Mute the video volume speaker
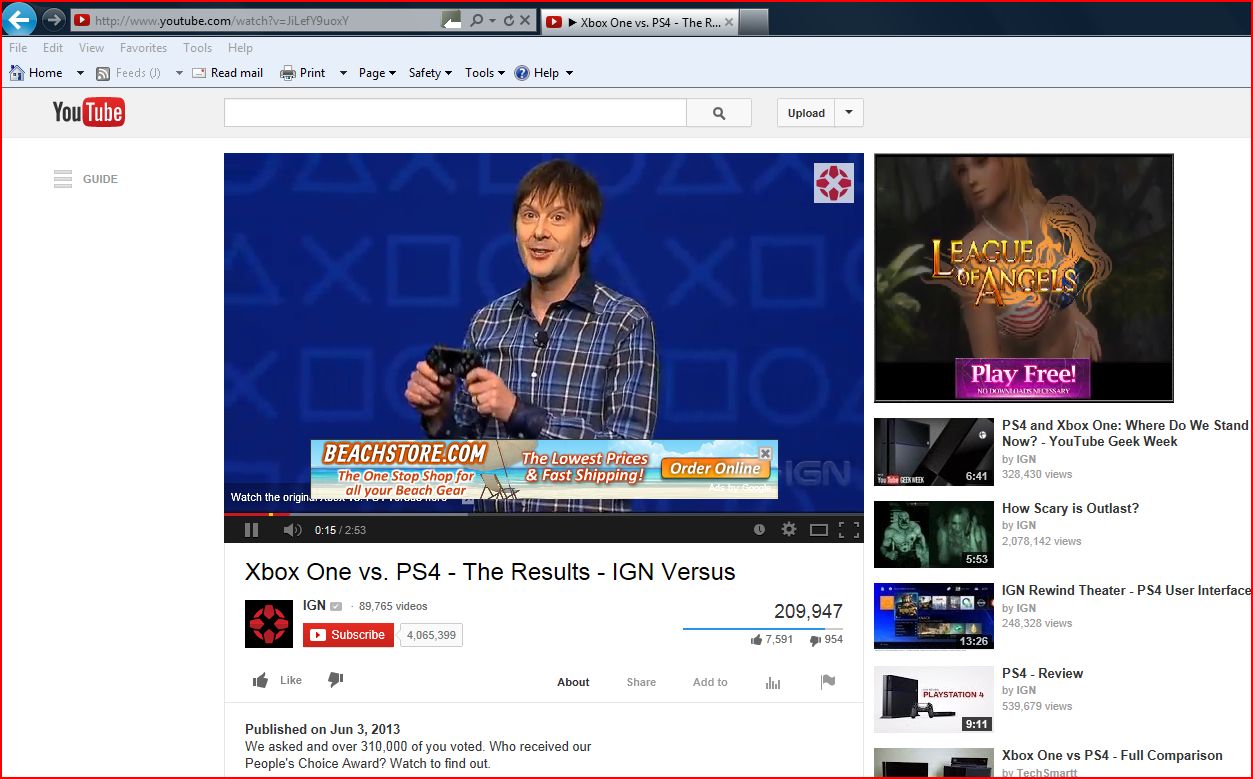The width and height of the screenshot is (1253, 779). tap(292, 530)
